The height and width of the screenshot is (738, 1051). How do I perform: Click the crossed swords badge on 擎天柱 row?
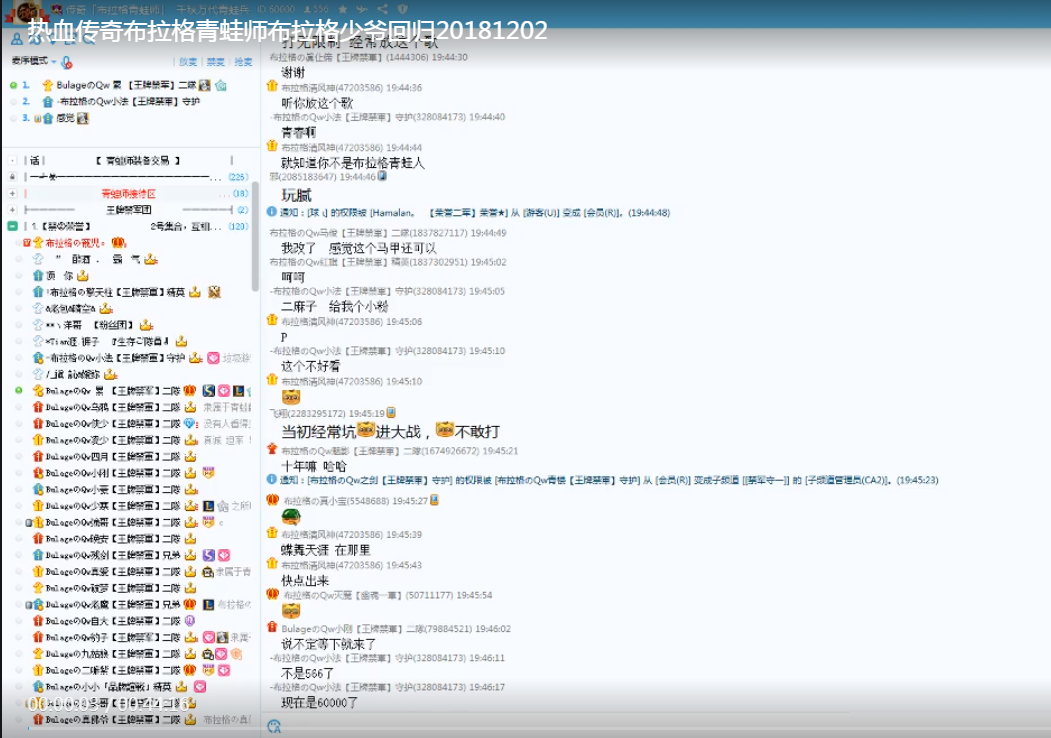tap(214, 292)
